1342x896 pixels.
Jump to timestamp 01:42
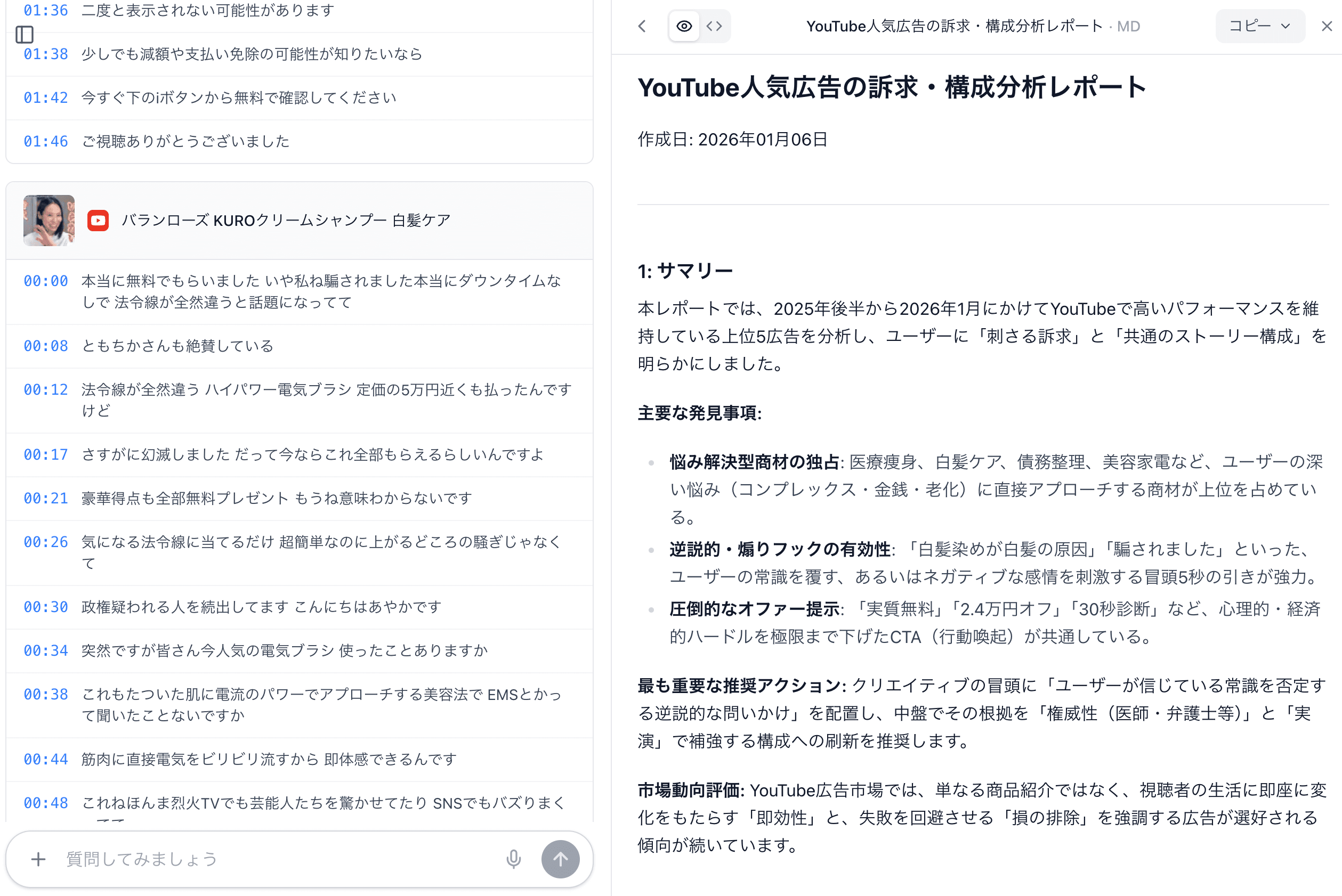[x=46, y=97]
